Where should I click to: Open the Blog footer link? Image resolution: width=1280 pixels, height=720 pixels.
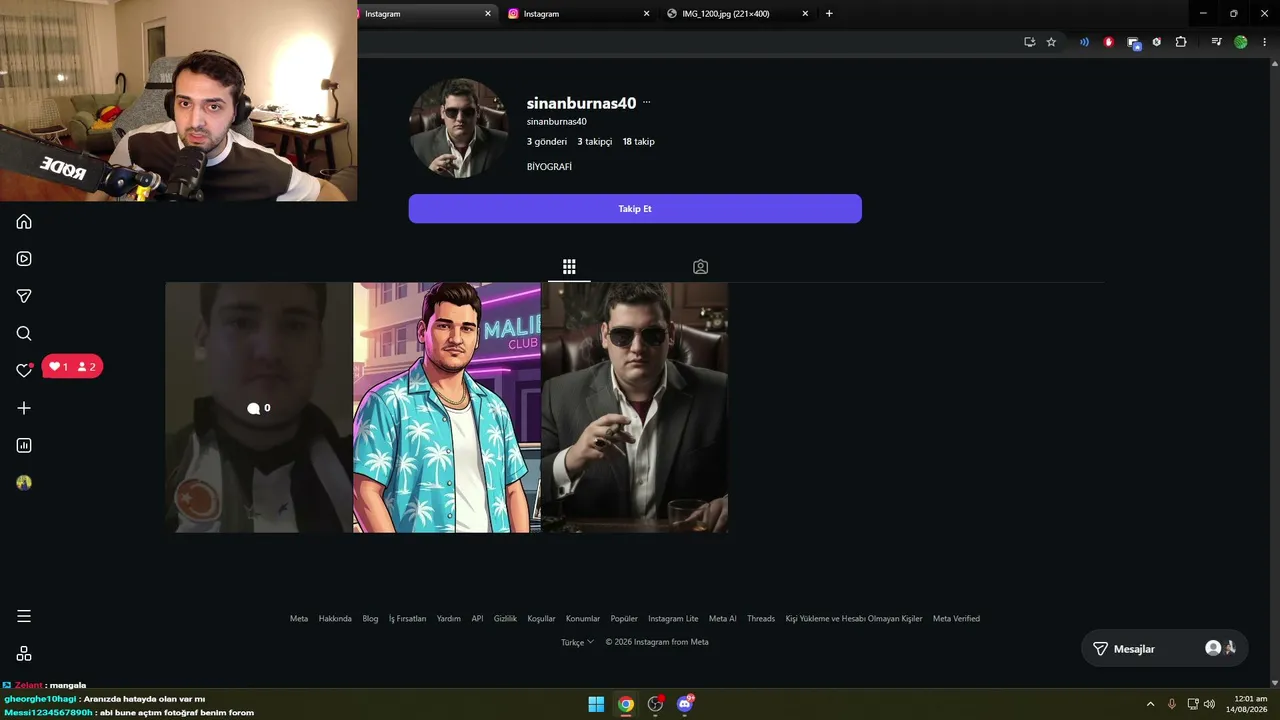pos(370,619)
